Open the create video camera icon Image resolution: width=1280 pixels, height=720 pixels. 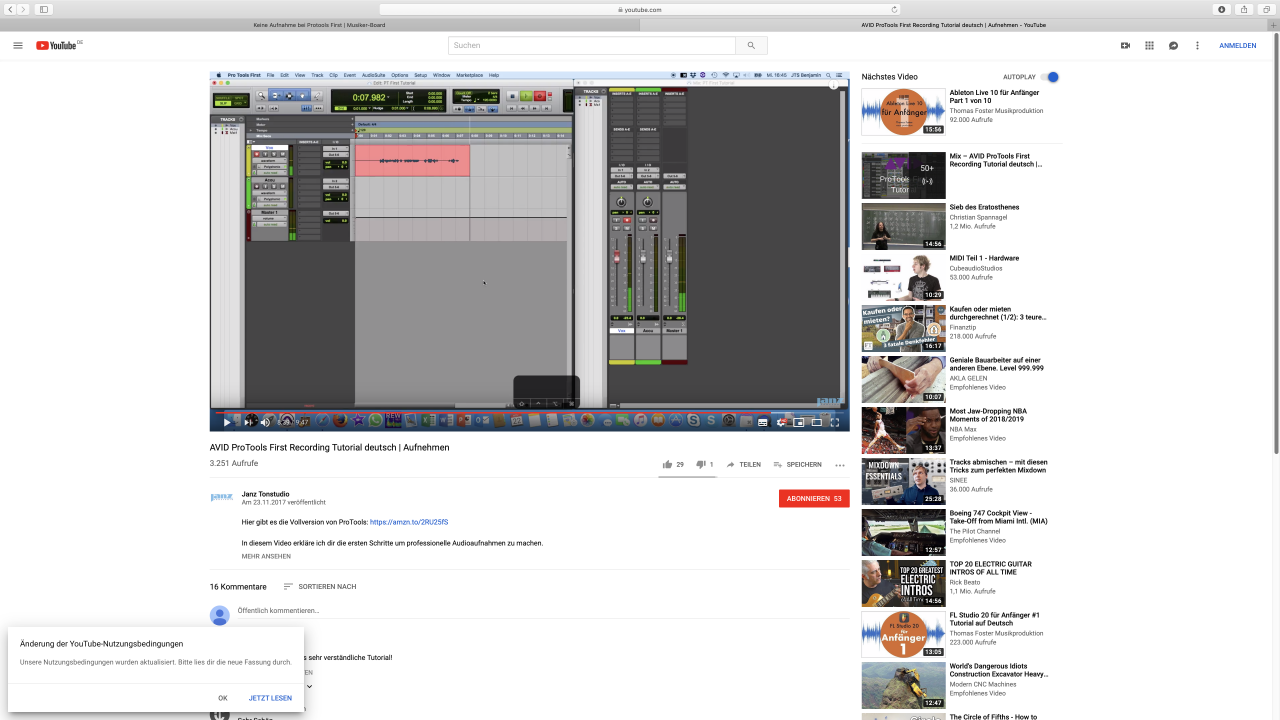pos(1125,45)
